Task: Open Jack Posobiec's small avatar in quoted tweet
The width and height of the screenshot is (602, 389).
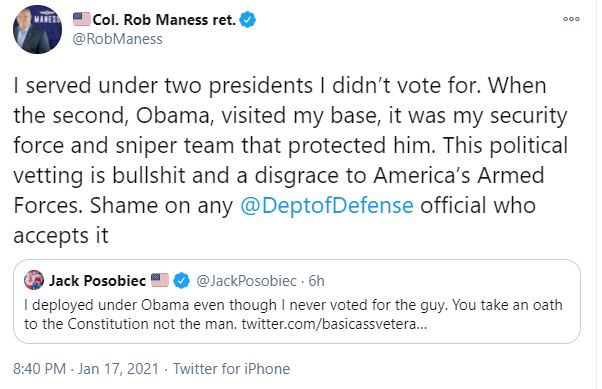Action: [x=34, y=280]
